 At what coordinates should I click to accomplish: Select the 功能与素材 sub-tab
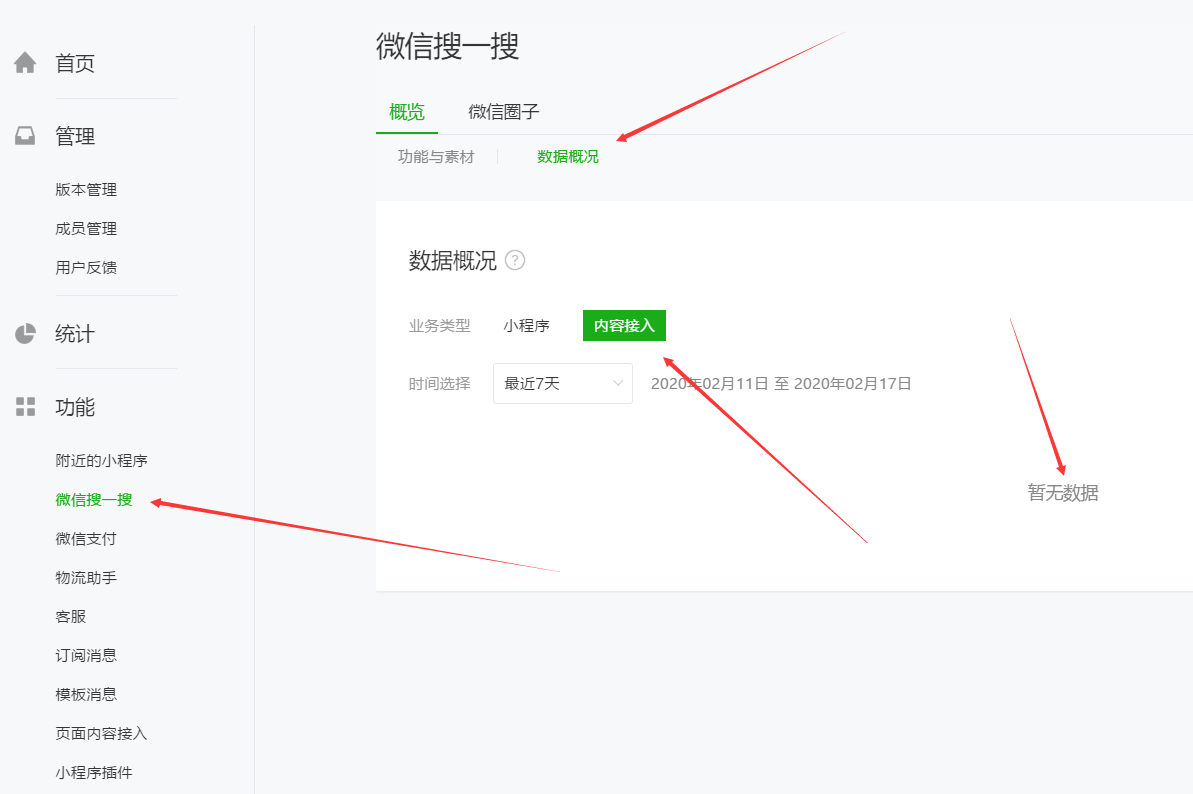(x=436, y=157)
